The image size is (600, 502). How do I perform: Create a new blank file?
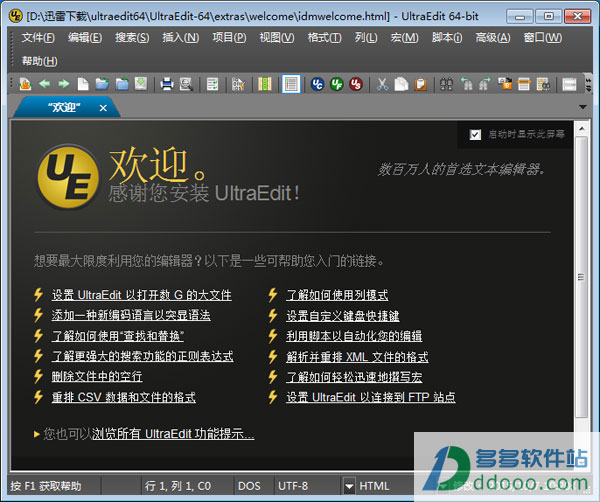[83, 84]
